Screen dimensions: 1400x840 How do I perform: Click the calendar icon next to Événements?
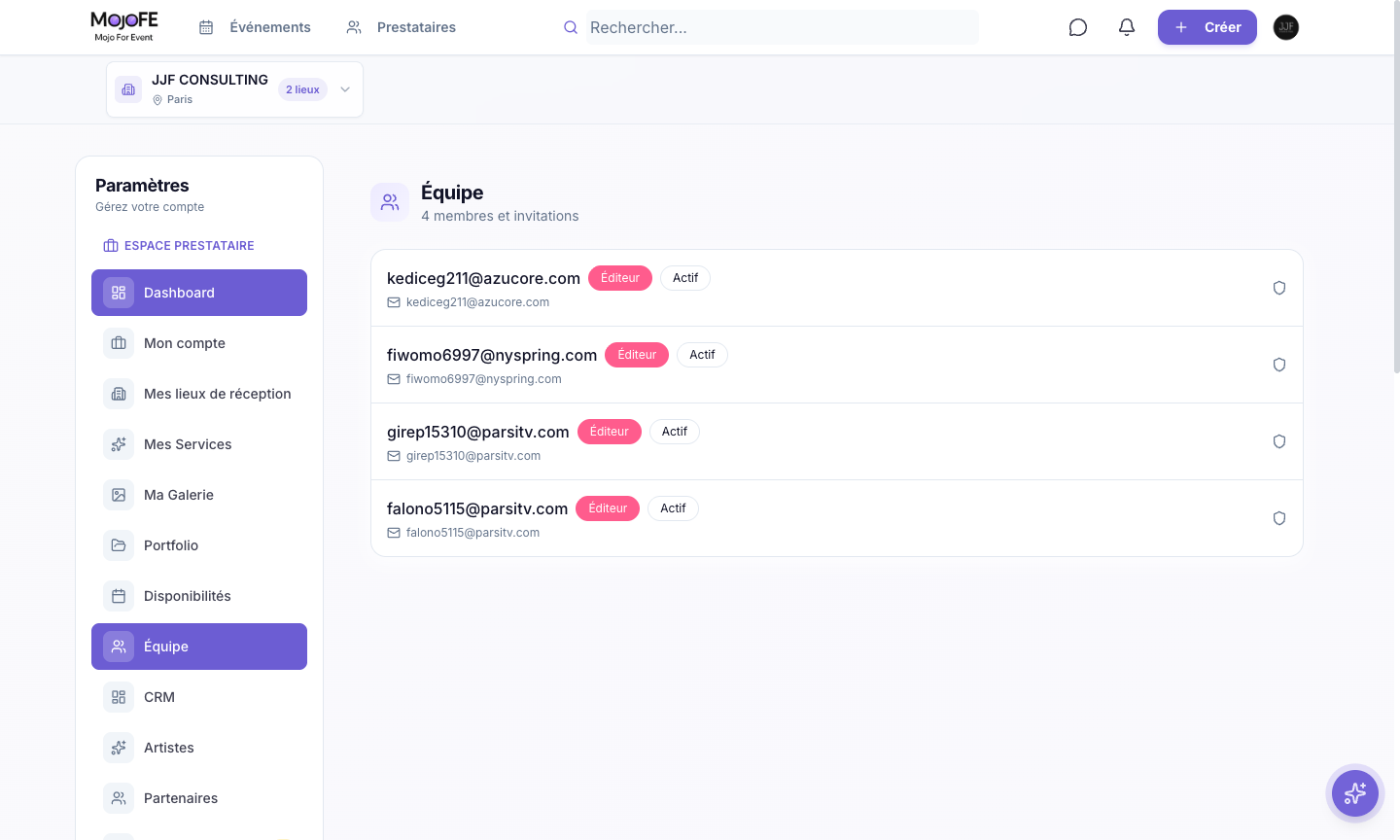(x=206, y=27)
